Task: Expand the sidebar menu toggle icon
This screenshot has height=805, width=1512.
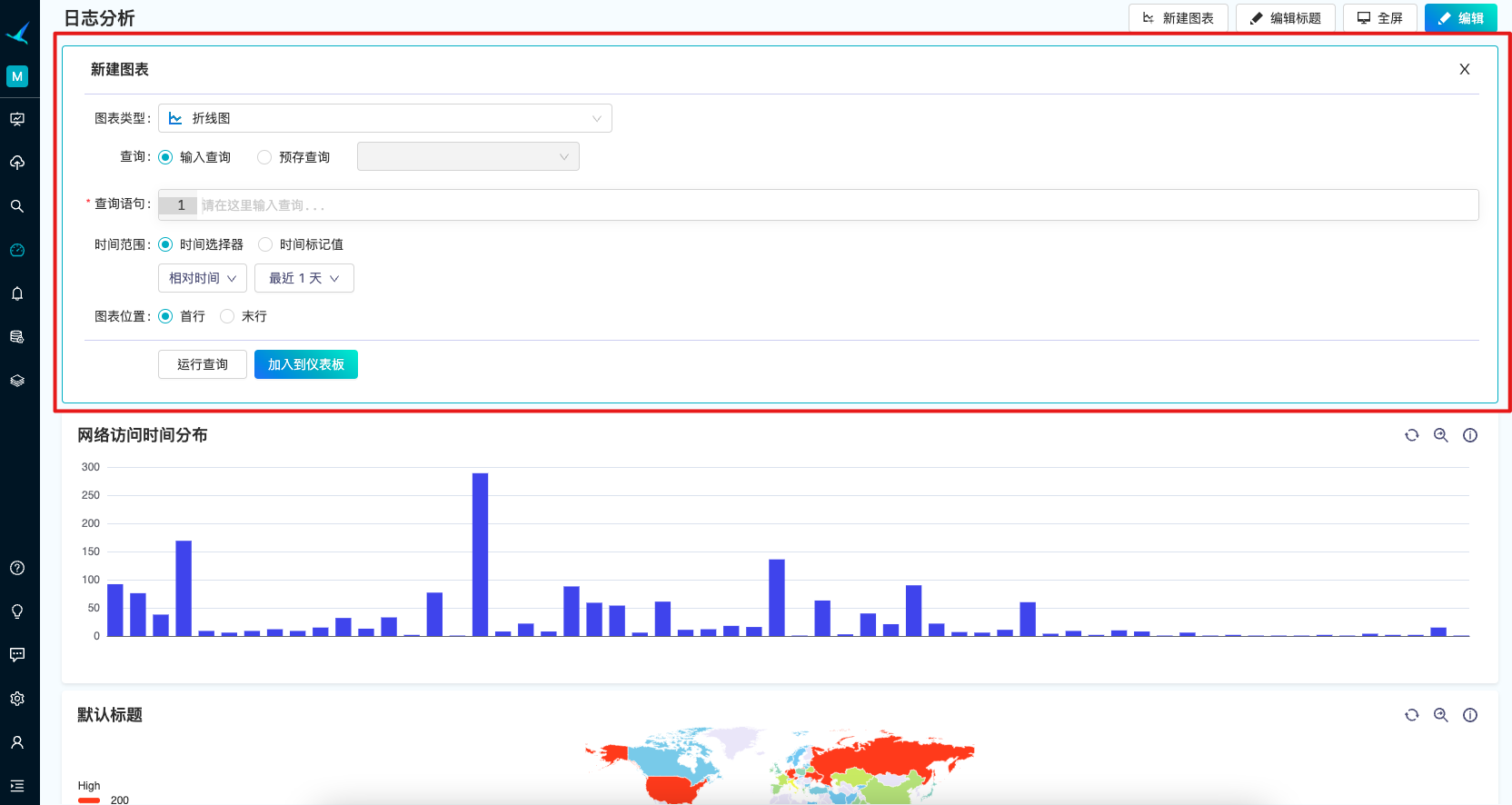Action: 17,786
